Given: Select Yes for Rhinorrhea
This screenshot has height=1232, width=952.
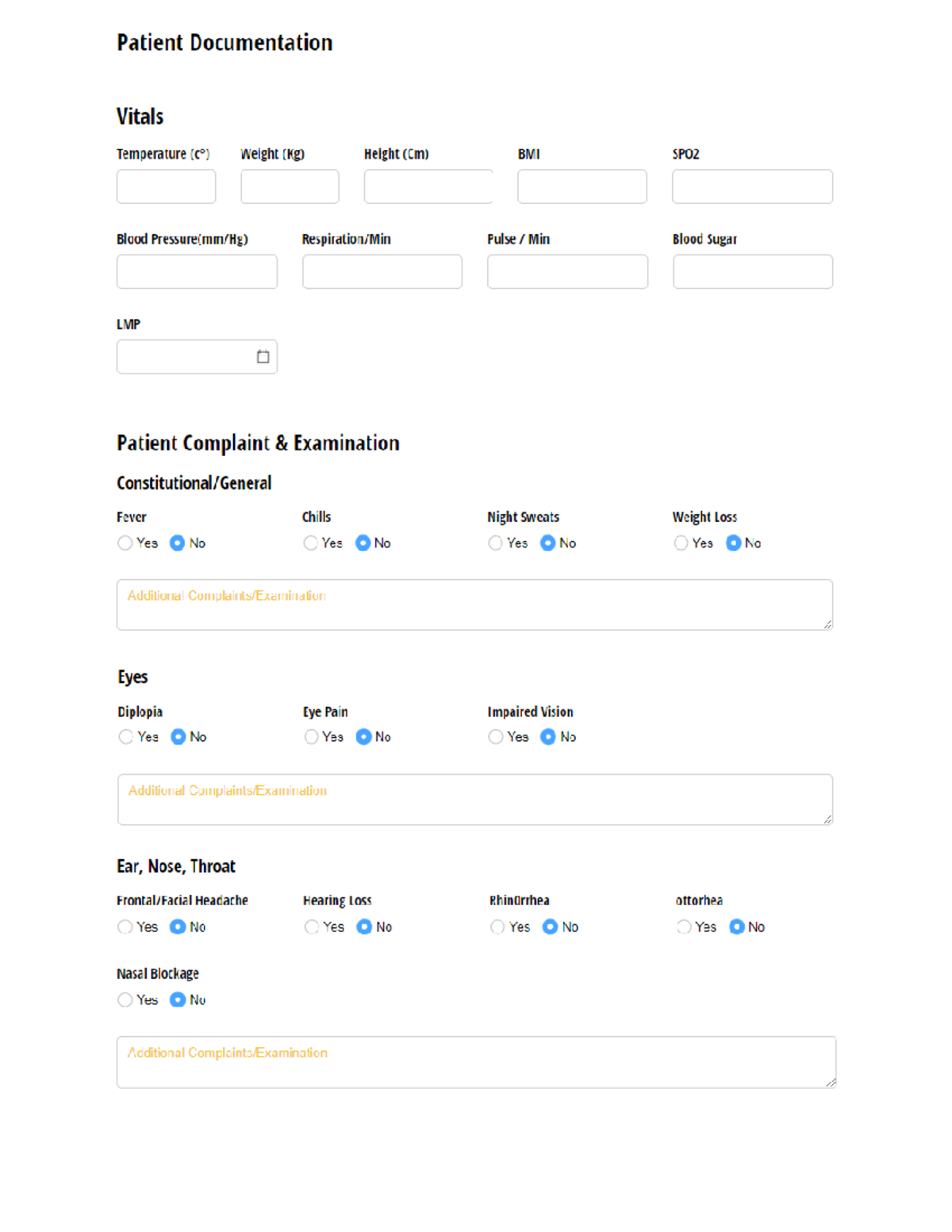Looking at the screenshot, I should click(x=497, y=927).
